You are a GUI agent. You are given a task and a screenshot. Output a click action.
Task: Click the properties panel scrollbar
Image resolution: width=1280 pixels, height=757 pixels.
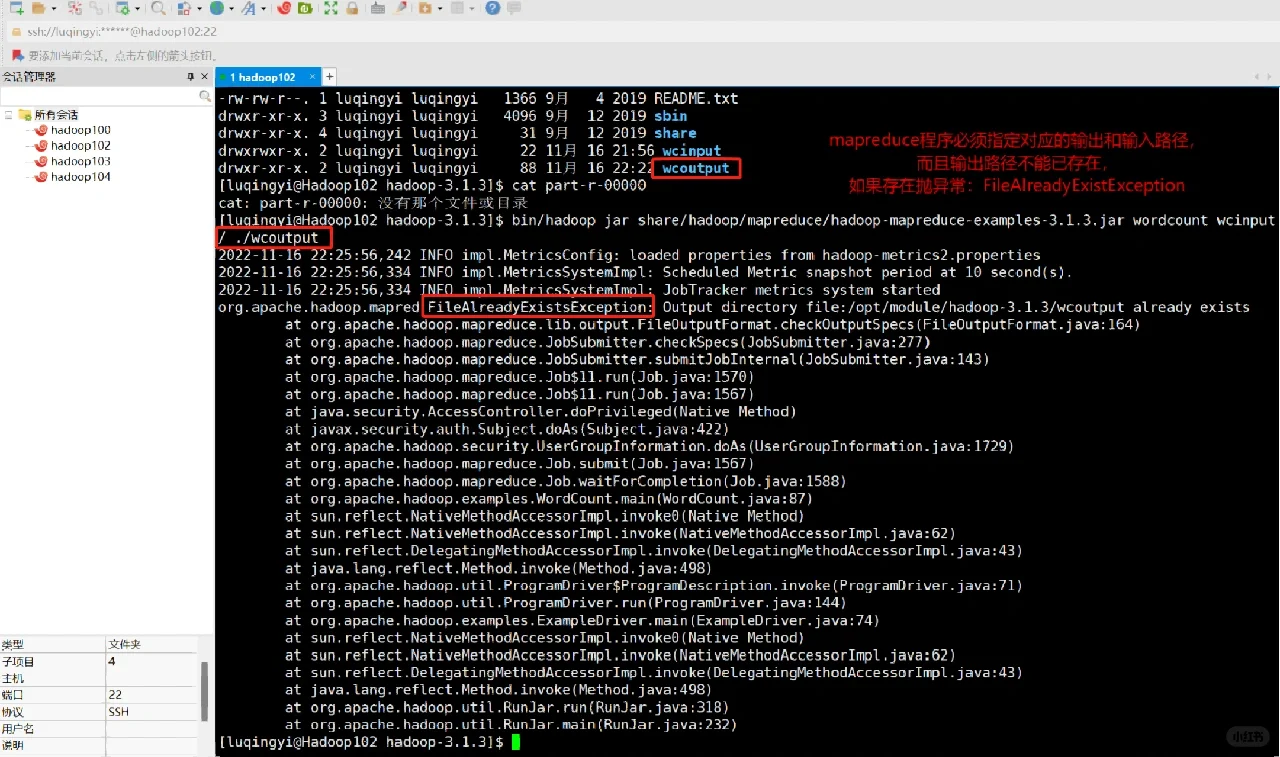click(205, 690)
